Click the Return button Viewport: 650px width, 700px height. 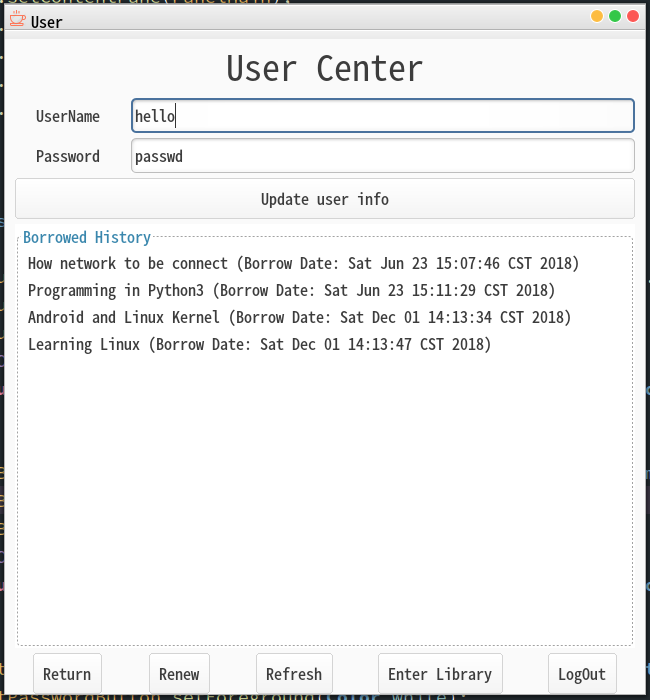coord(67,674)
